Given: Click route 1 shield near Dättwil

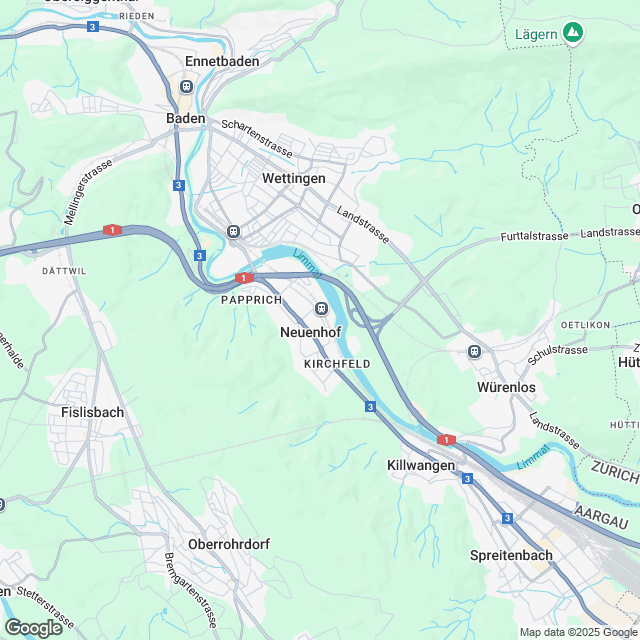Looking at the screenshot, I should [112, 230].
